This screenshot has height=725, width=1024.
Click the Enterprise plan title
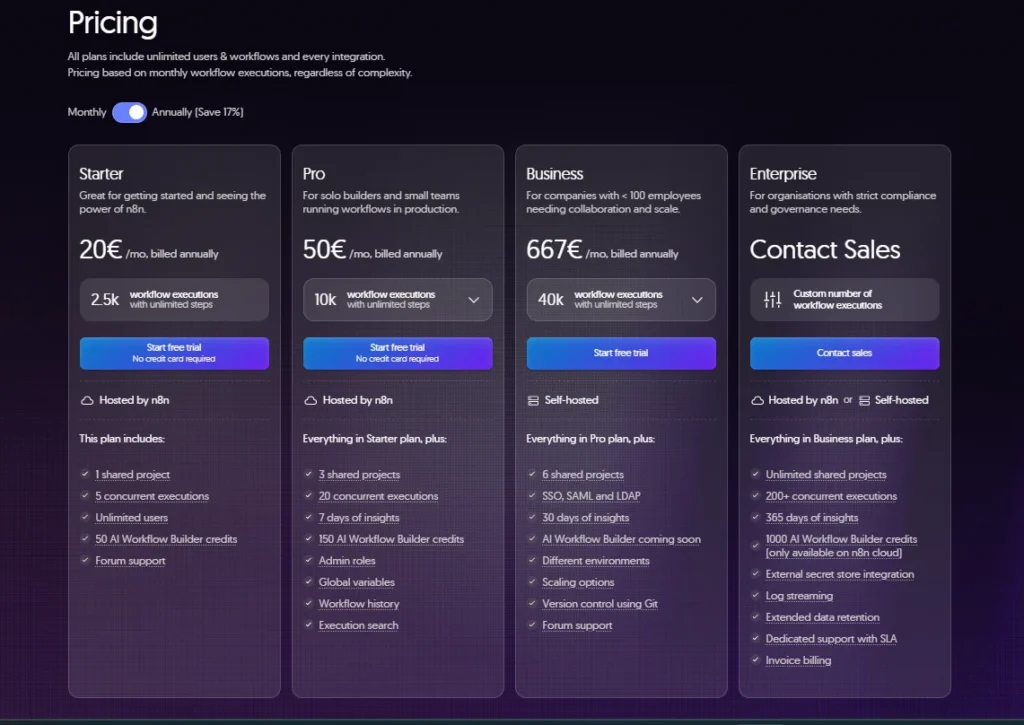click(x=783, y=174)
